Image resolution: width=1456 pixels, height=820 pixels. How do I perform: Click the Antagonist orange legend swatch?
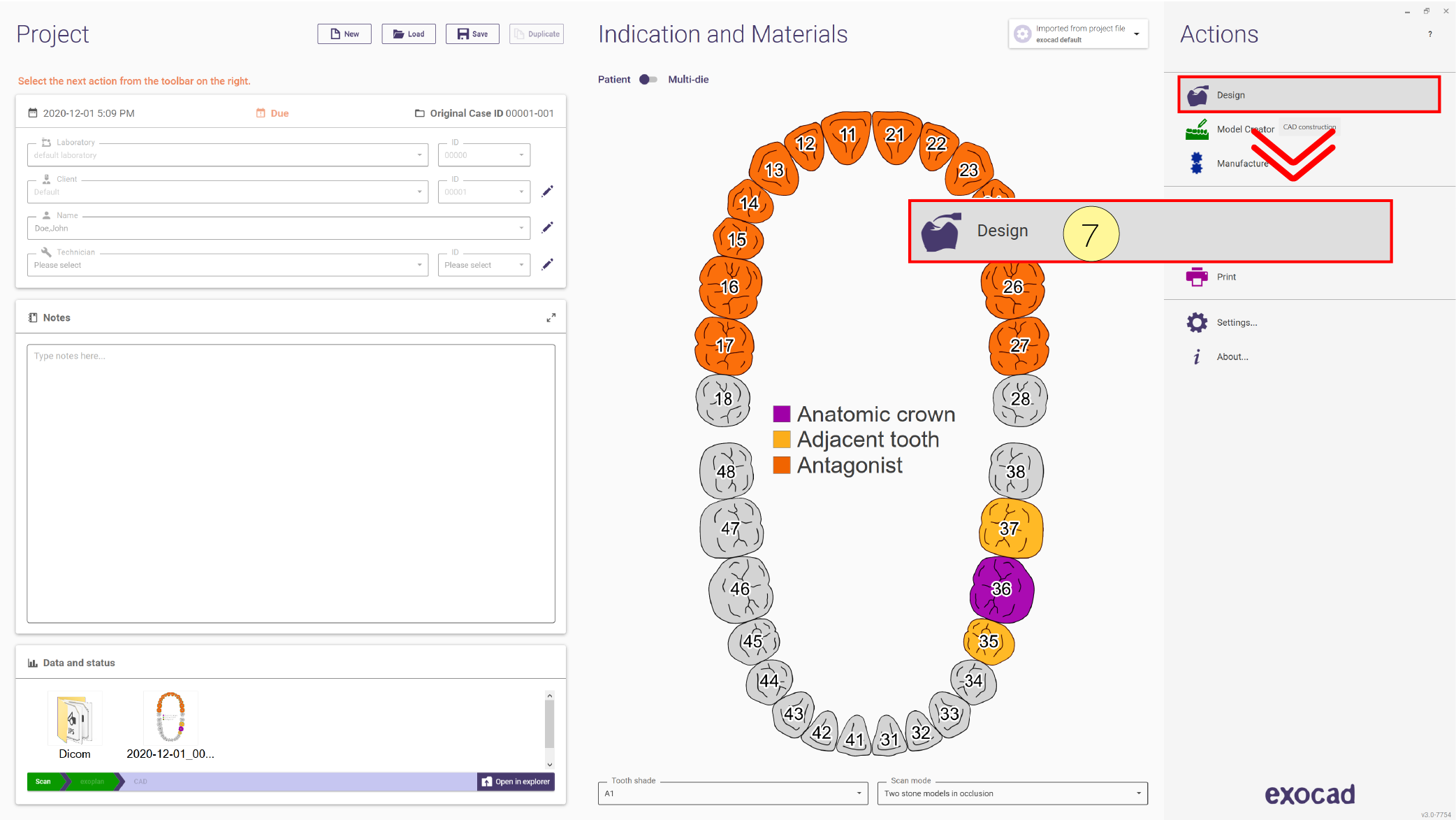[x=782, y=465]
